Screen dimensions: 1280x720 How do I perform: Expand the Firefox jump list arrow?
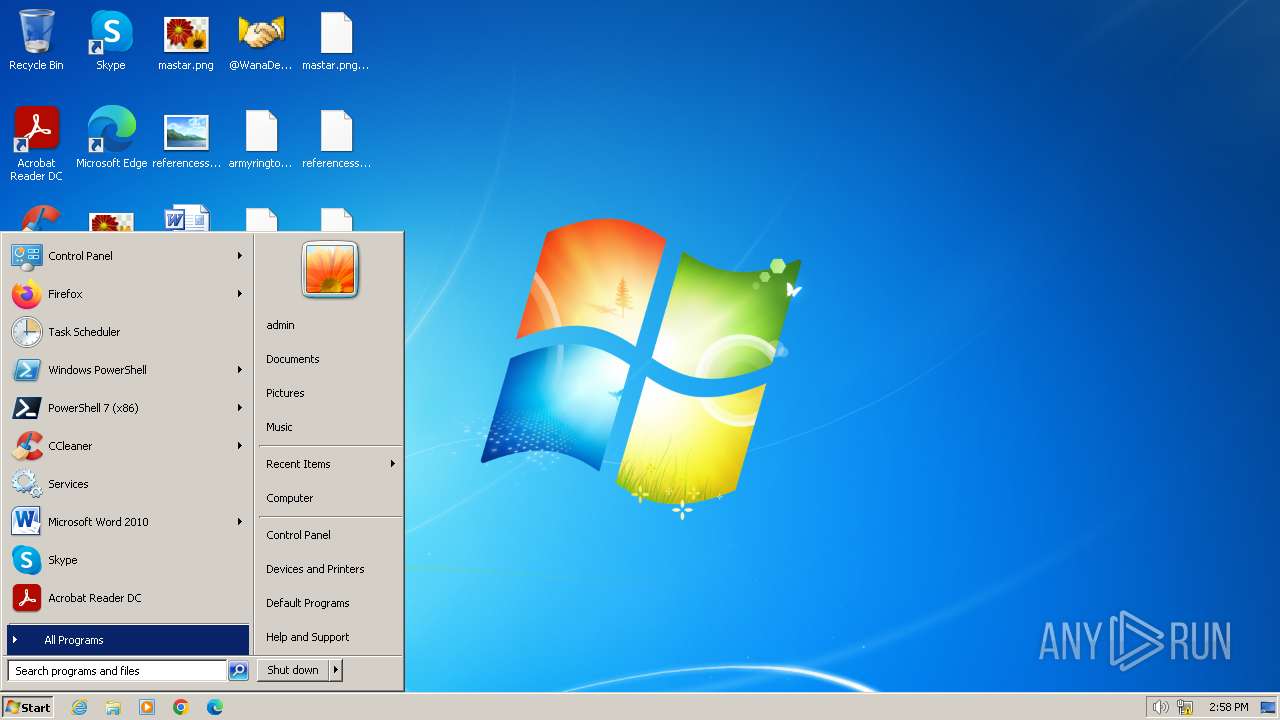240,294
